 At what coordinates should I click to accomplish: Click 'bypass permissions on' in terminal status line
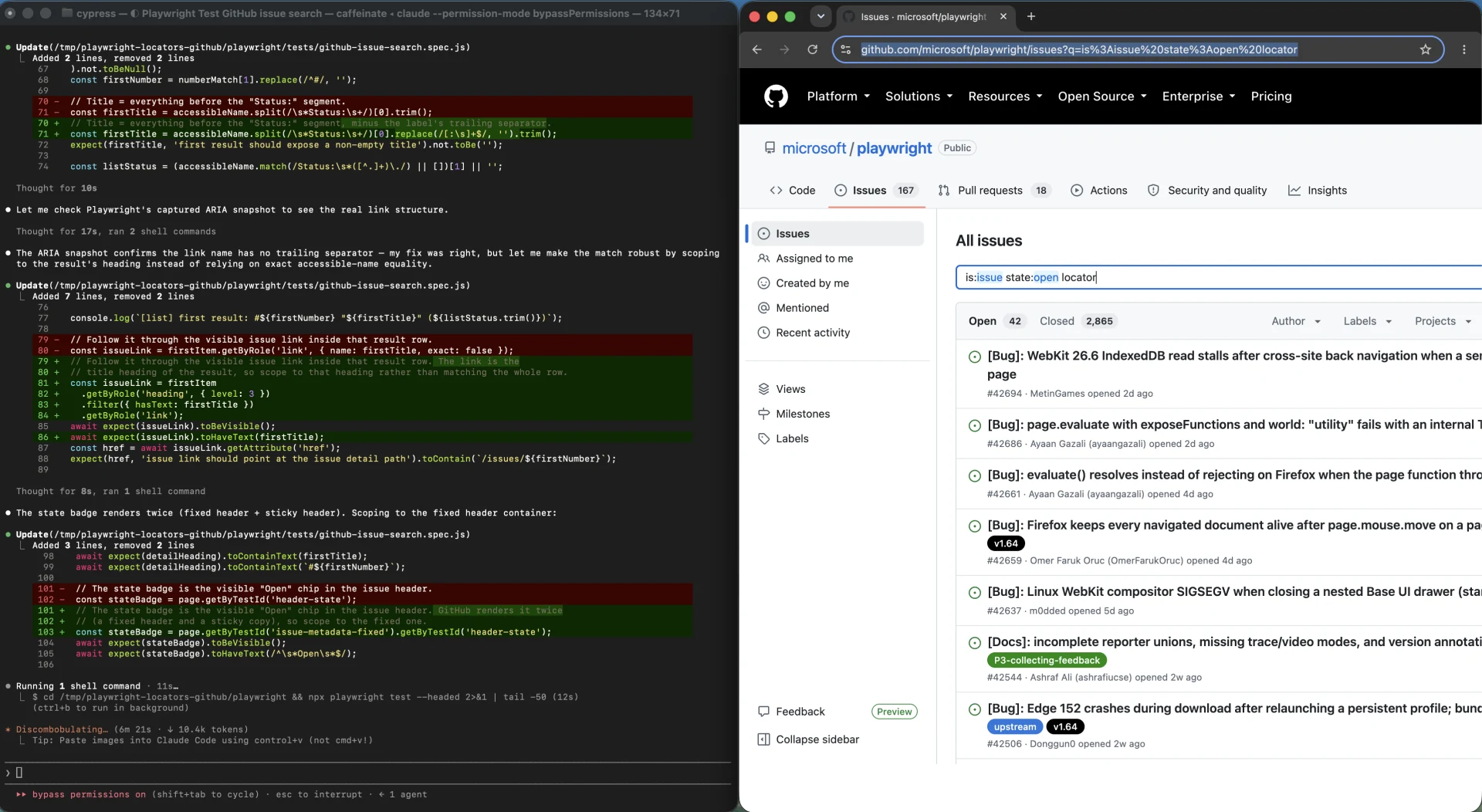point(88,794)
